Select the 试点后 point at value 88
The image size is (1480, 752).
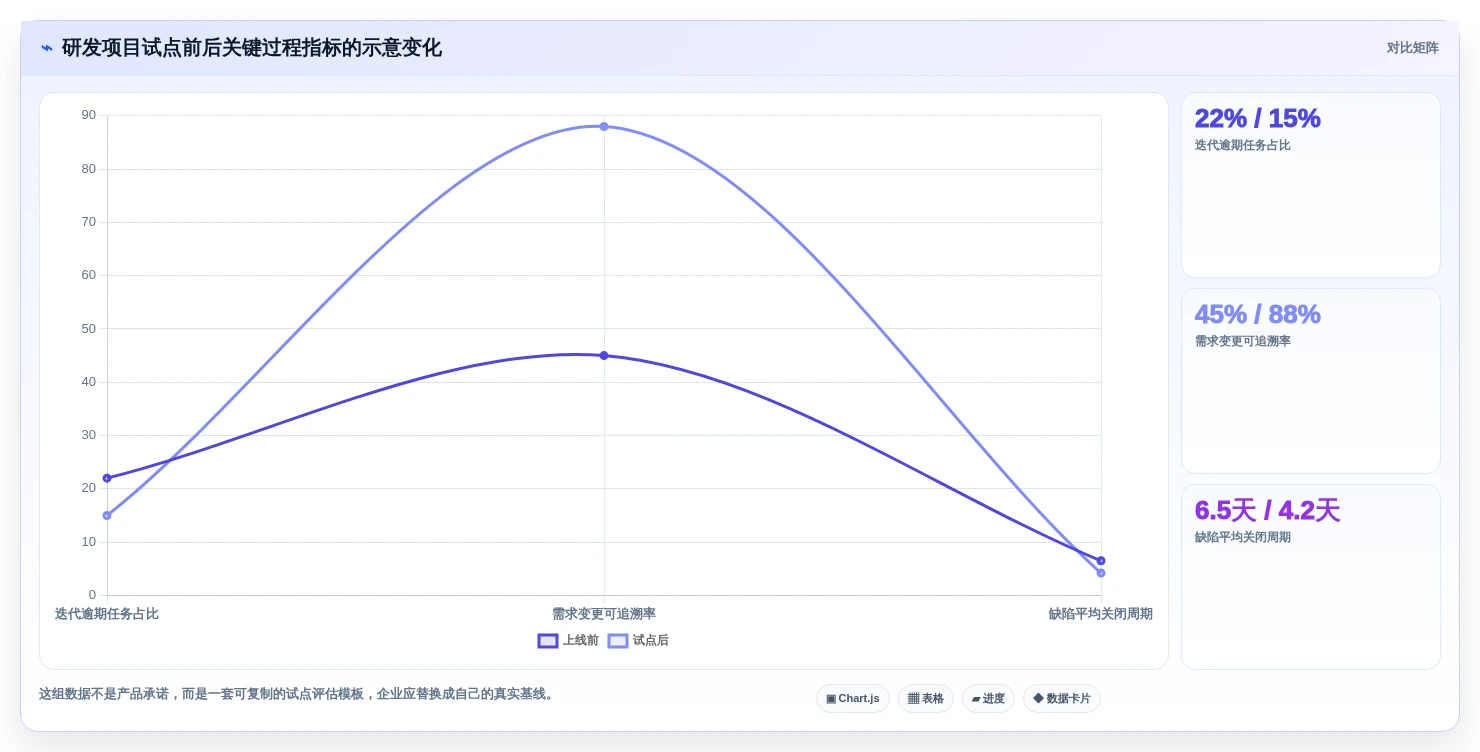(x=604, y=126)
